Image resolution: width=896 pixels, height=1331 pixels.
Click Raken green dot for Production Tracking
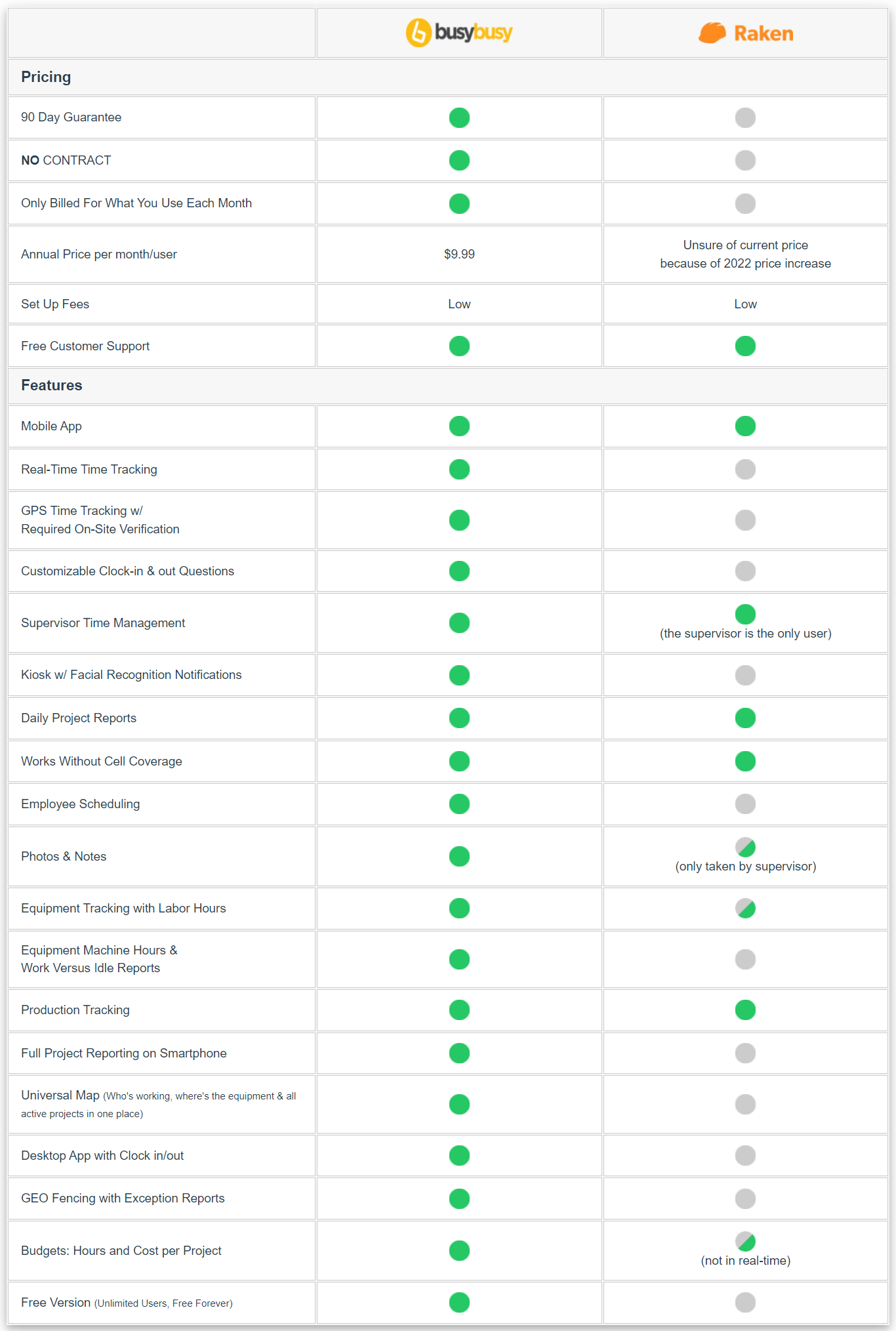coord(745,1010)
